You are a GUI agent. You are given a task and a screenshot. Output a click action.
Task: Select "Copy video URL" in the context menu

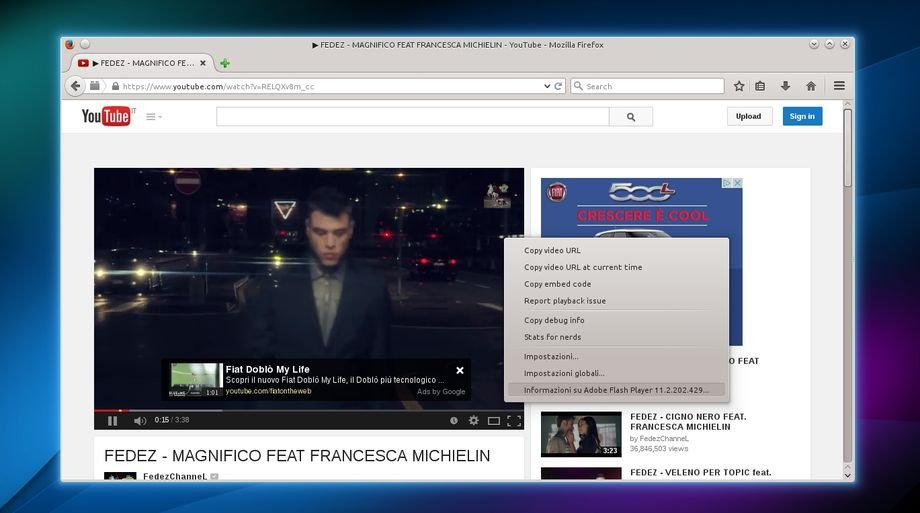pyautogui.click(x=552, y=250)
